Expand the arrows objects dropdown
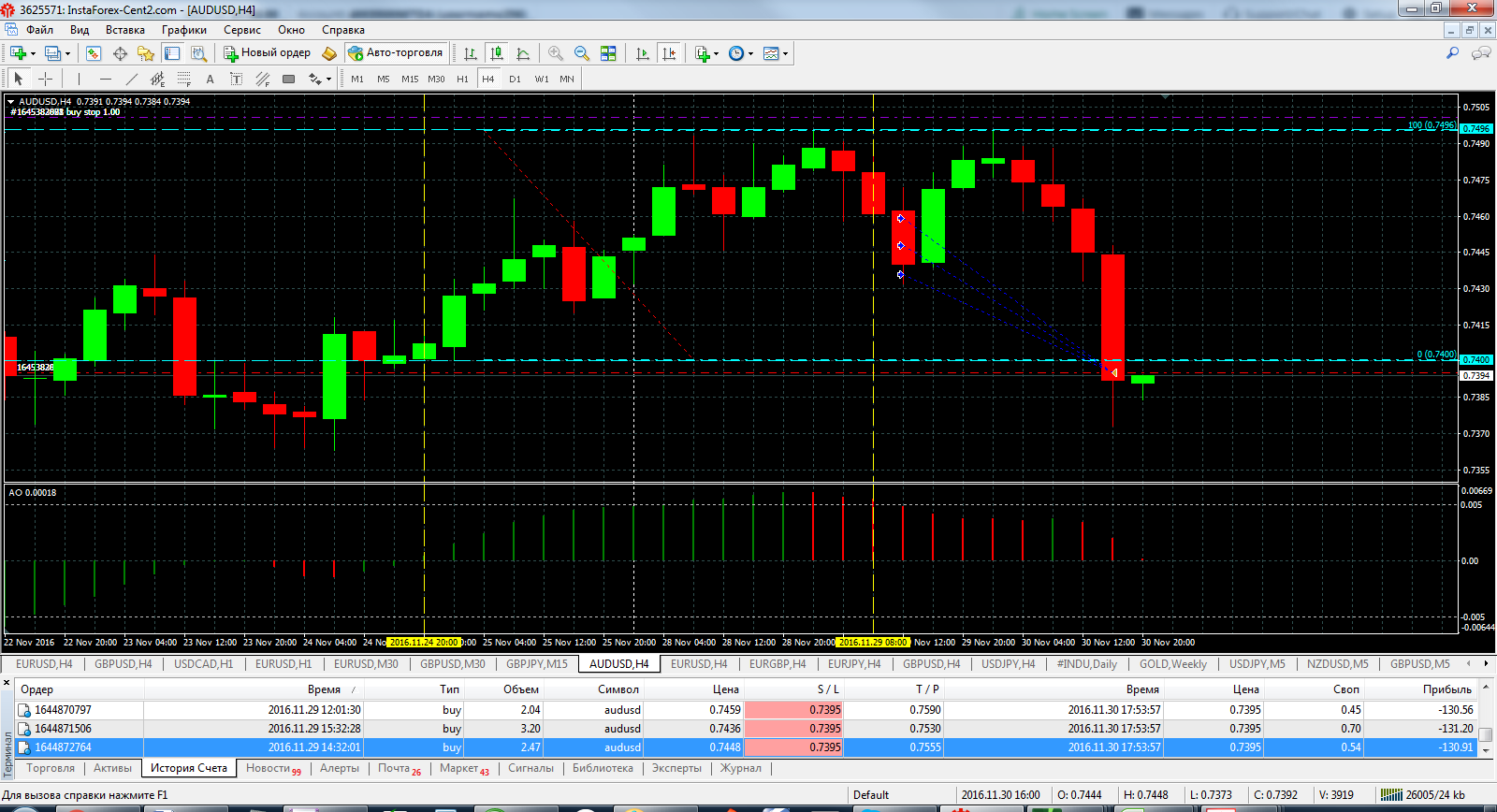The image size is (1497, 812). click(x=328, y=80)
